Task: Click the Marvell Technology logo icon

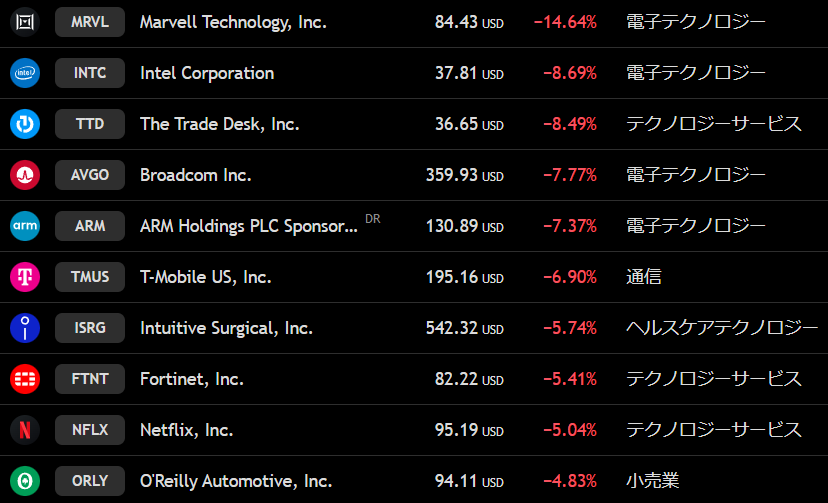Action: pos(25,21)
